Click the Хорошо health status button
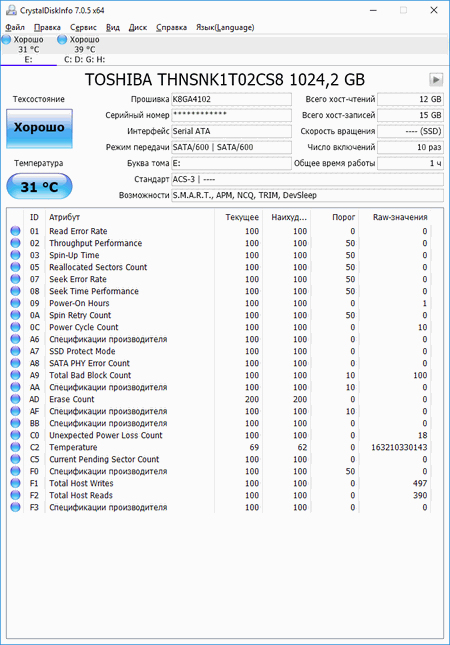 click(39, 128)
